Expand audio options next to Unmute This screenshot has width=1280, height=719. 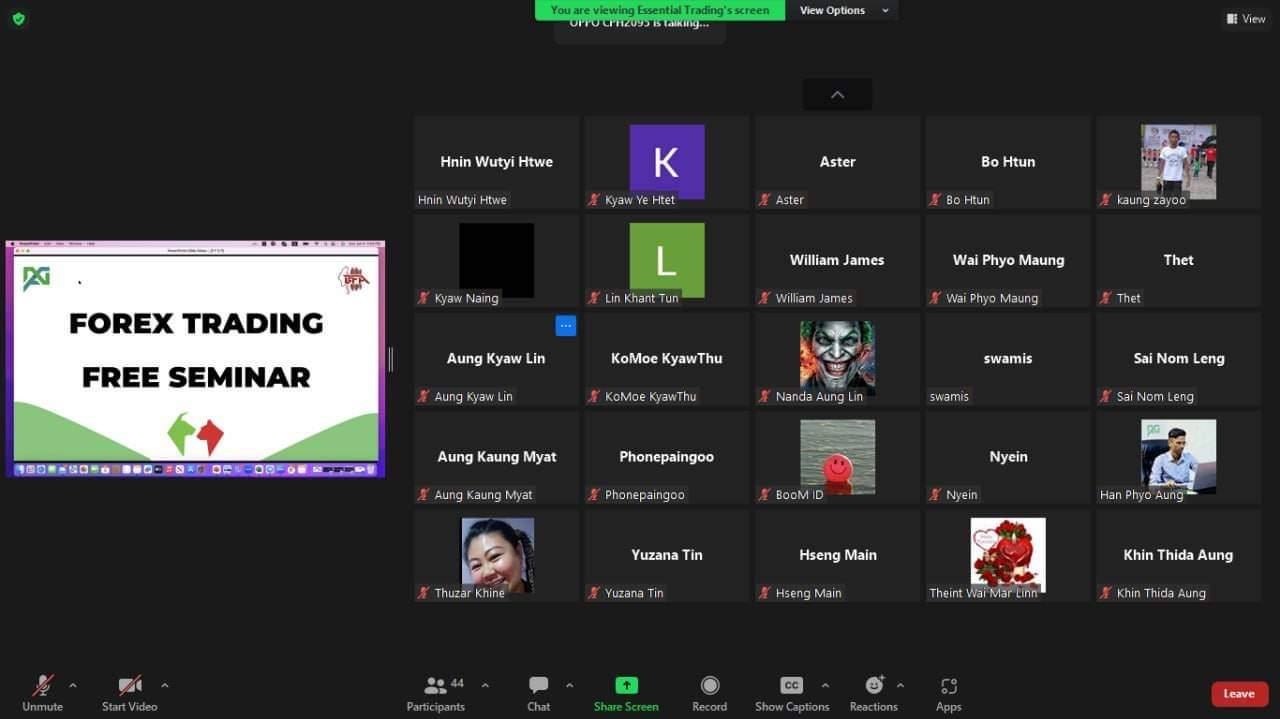72,685
